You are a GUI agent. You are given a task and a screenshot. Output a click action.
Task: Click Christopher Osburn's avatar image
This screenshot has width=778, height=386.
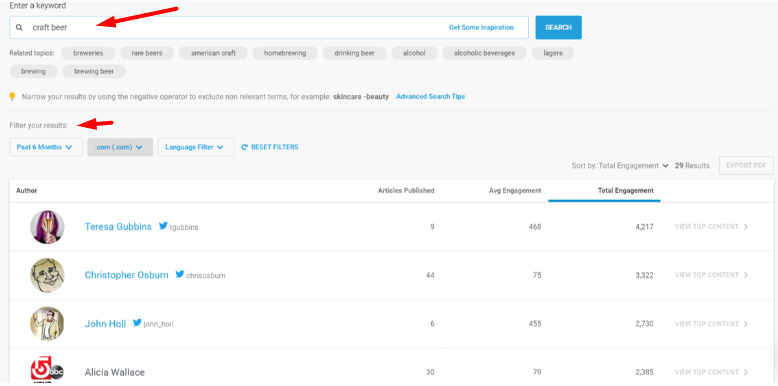point(47,275)
